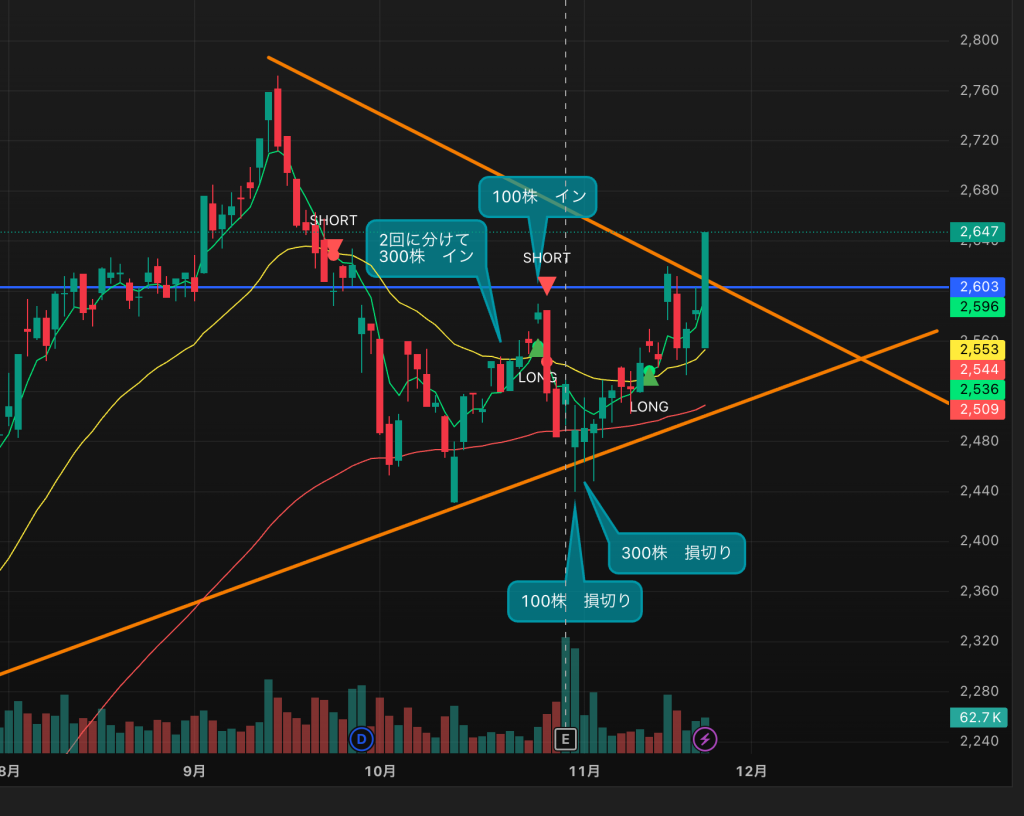The image size is (1024, 816).
Task: Click green LONG arrow near late October
Action: coord(537,348)
